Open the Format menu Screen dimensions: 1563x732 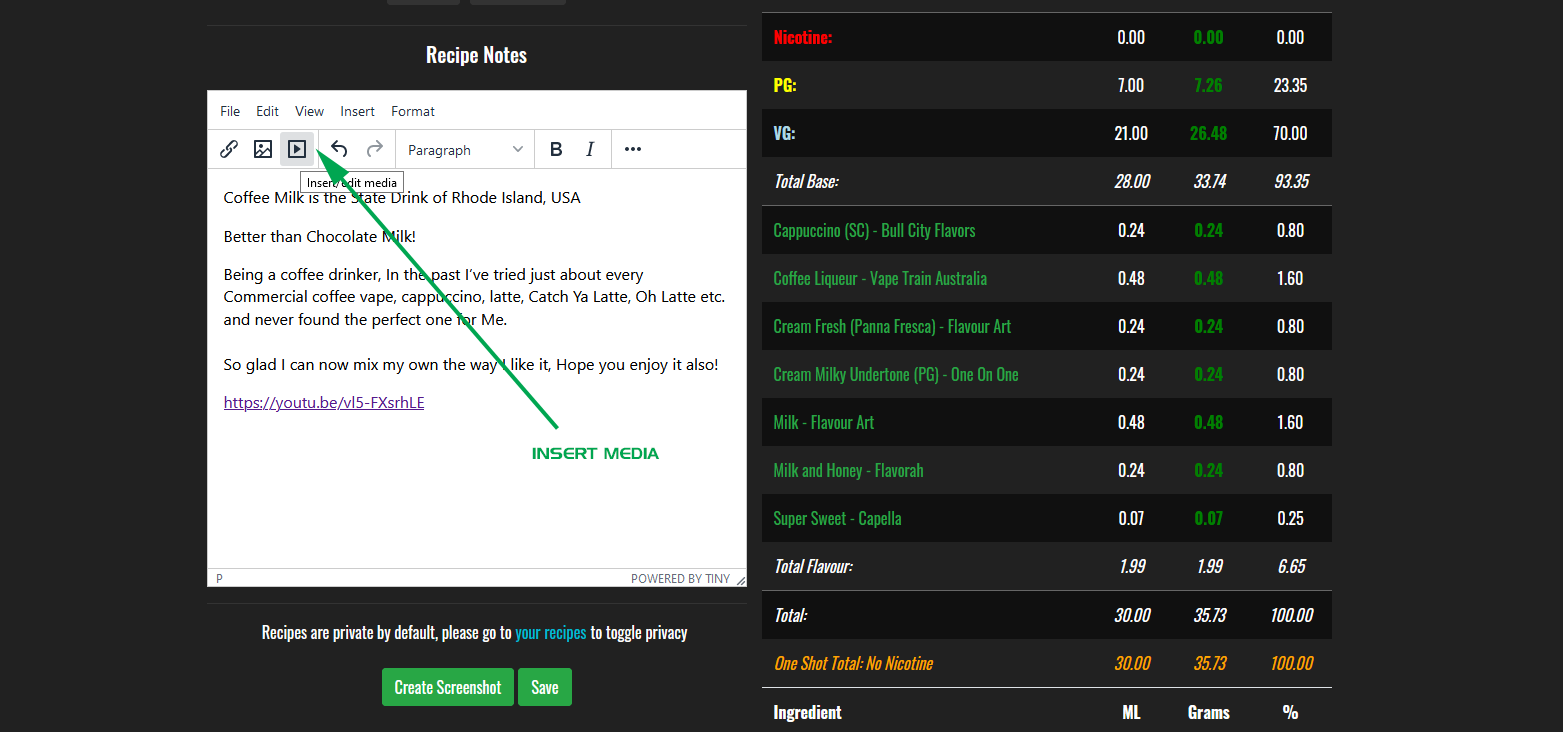coord(413,111)
